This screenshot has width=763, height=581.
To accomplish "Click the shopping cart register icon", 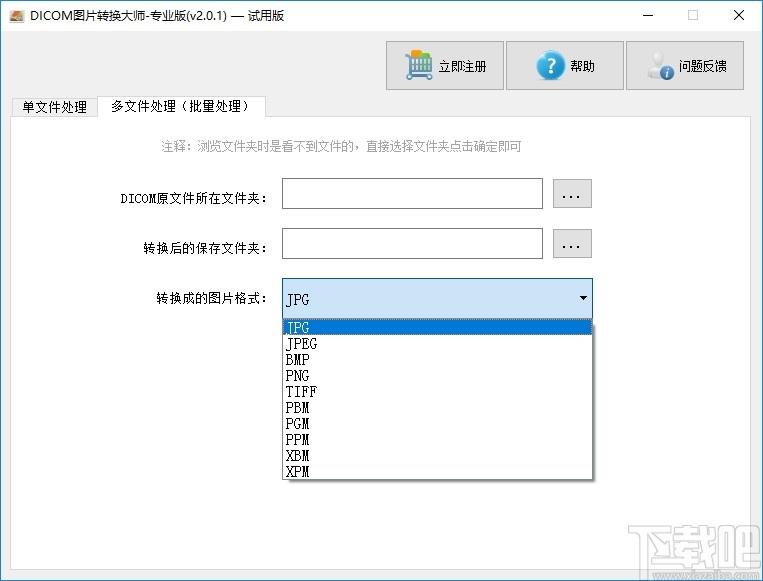I will 418,65.
